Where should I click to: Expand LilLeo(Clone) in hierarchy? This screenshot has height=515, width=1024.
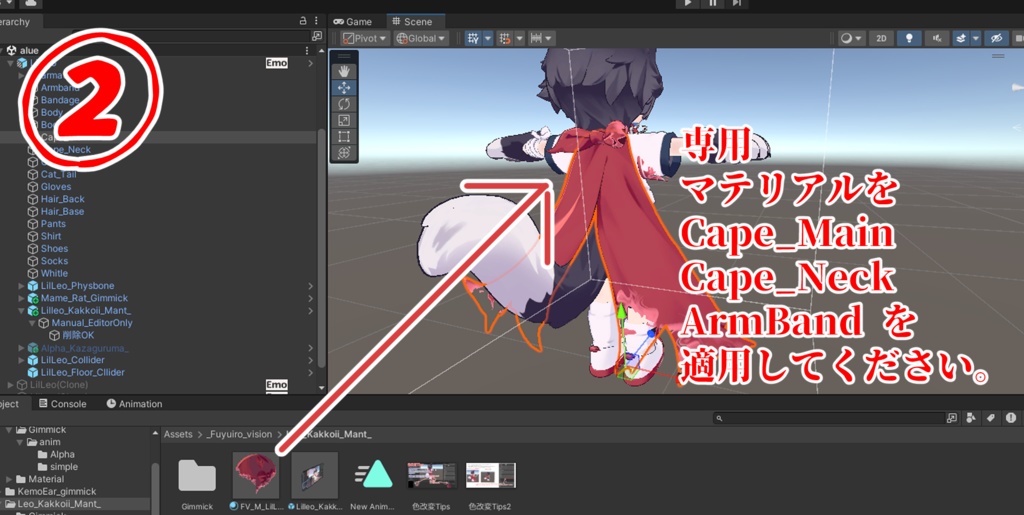pos(11,385)
